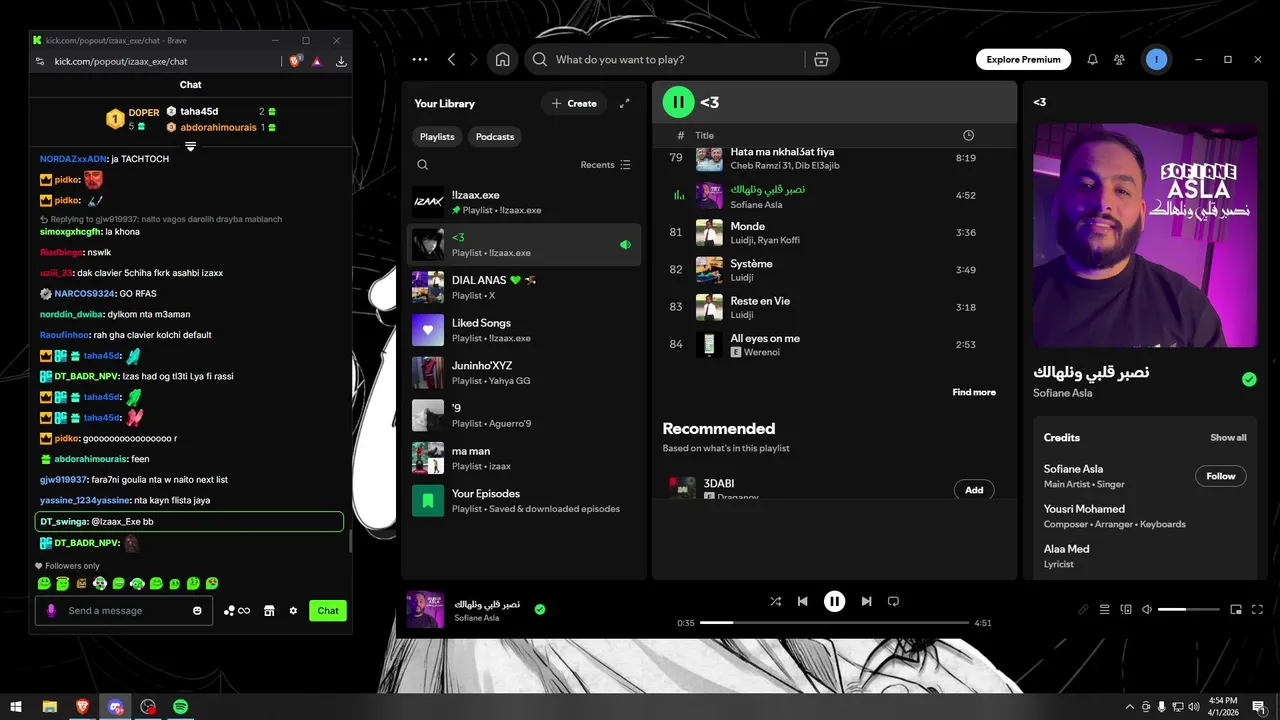Open the Recents sort dropdown

coord(605,165)
